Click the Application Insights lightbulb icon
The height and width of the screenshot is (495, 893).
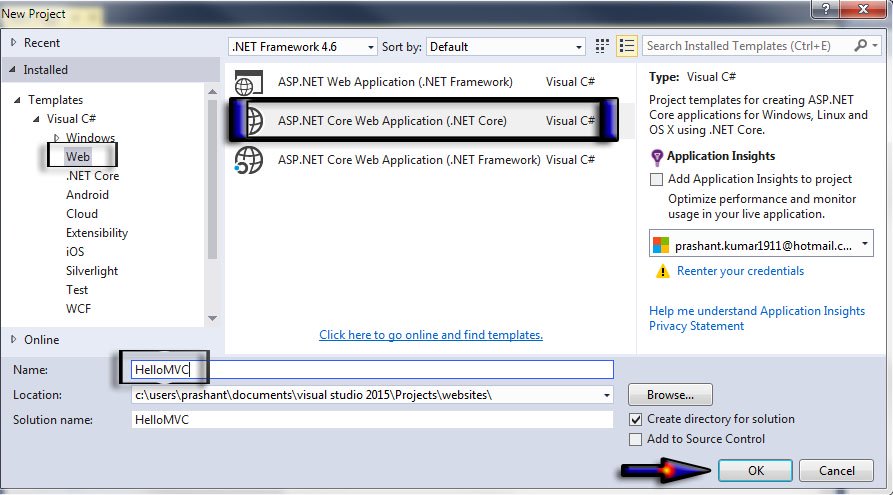tap(657, 157)
